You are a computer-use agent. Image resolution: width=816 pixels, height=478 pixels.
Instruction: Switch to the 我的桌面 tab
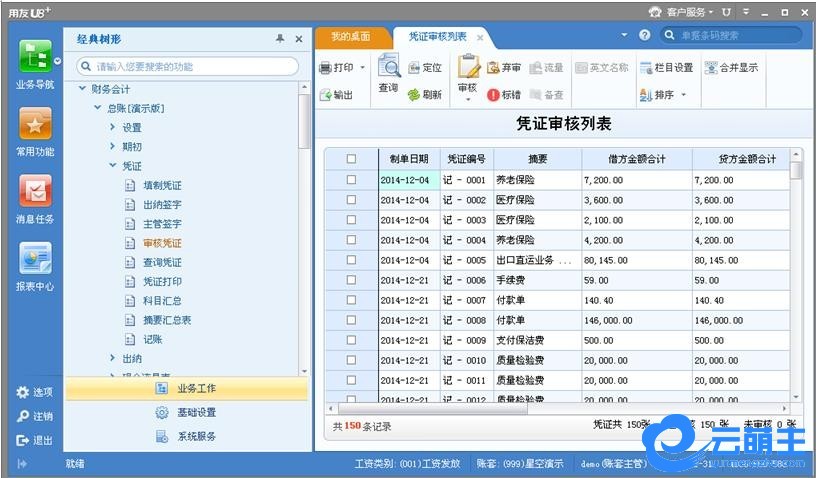[x=349, y=36]
